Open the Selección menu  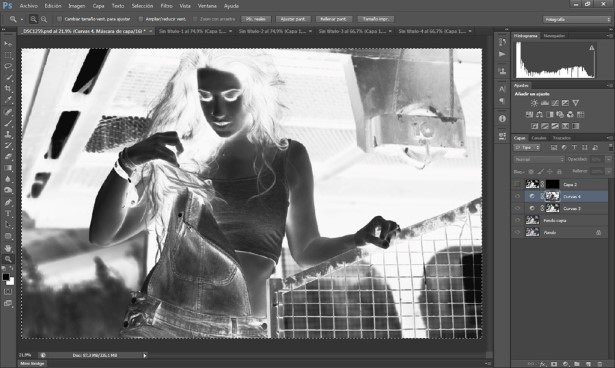[142, 6]
